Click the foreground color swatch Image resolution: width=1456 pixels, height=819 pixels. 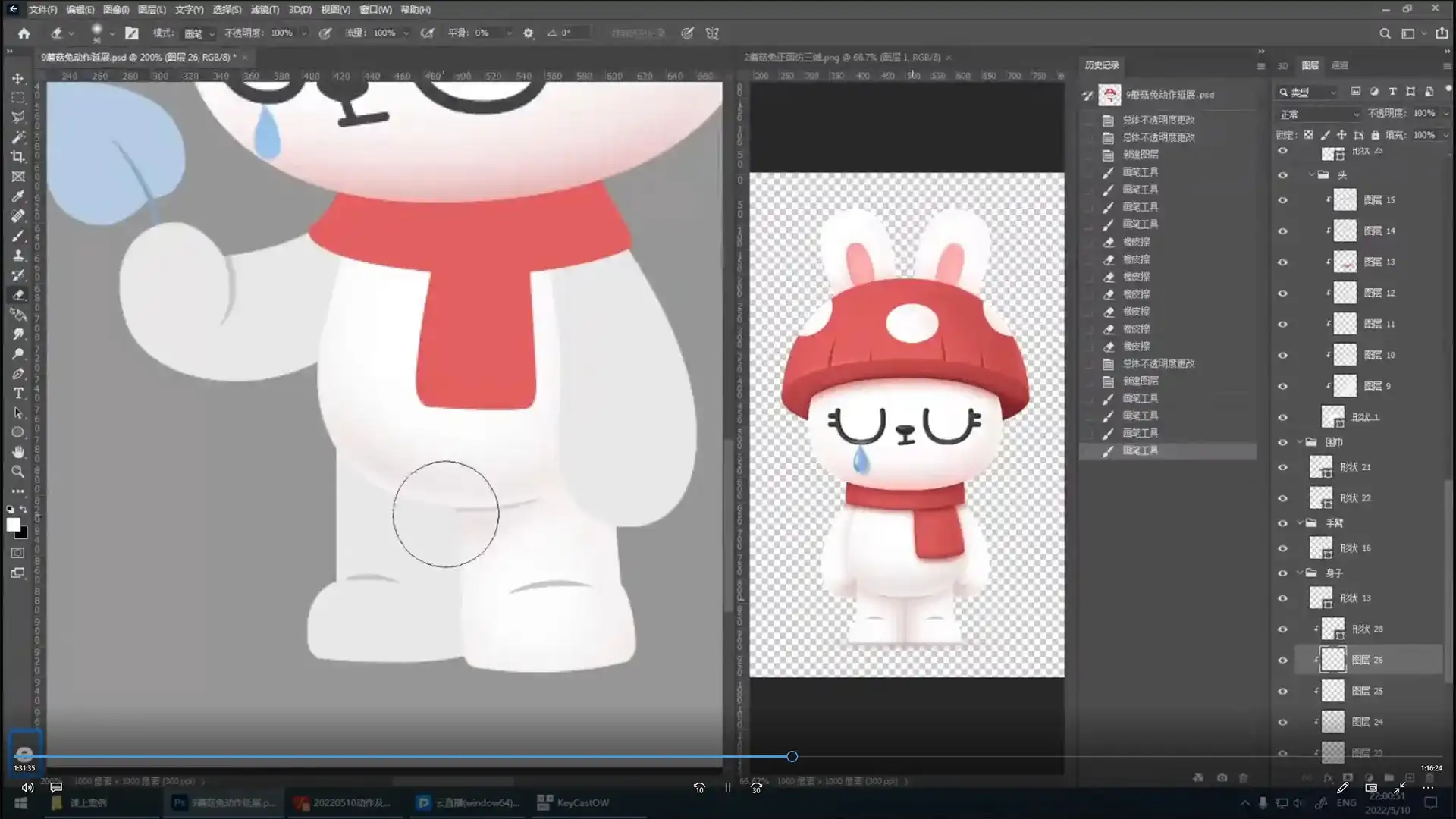13,525
